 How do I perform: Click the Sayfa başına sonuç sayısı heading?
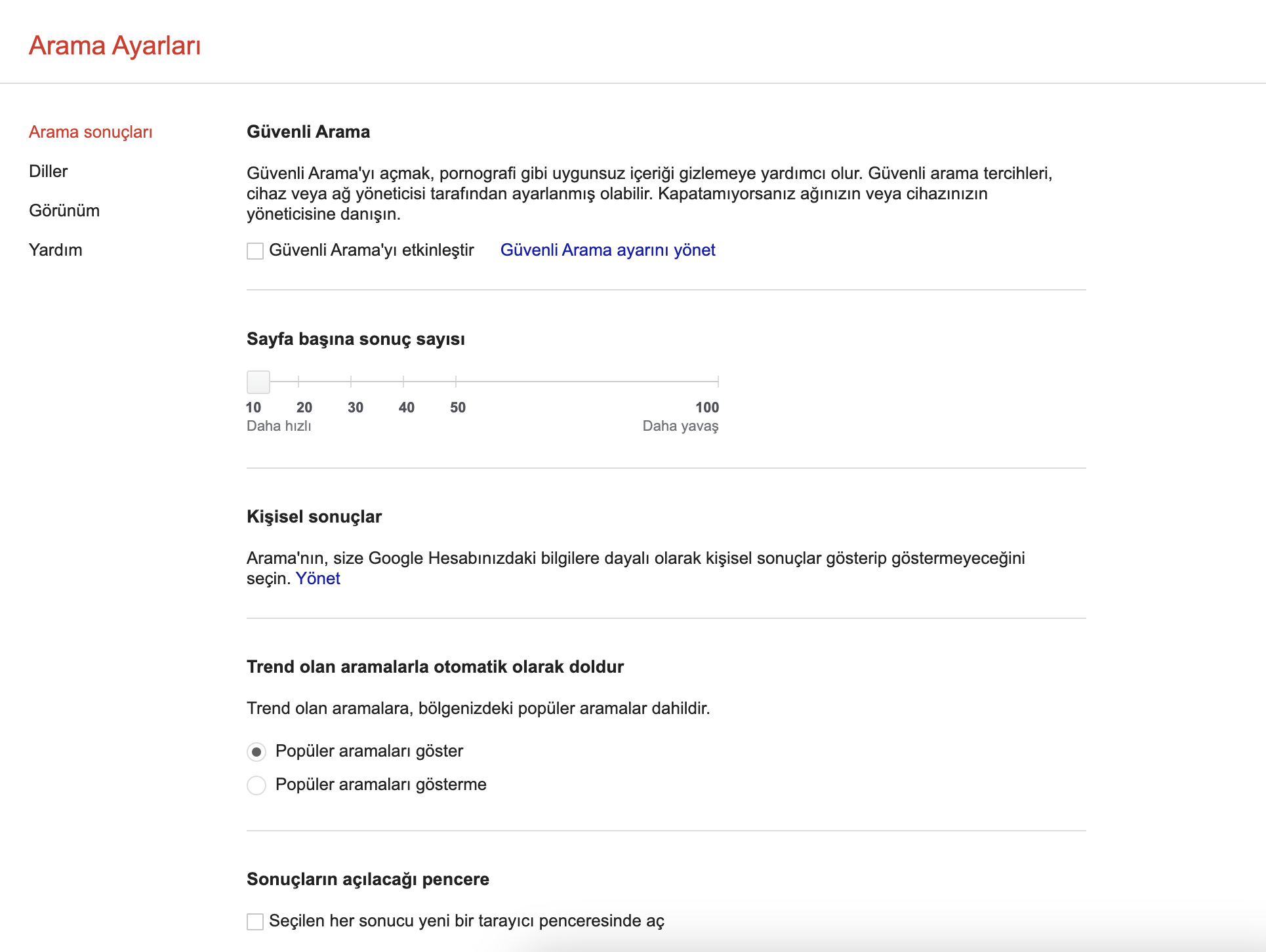pos(356,339)
